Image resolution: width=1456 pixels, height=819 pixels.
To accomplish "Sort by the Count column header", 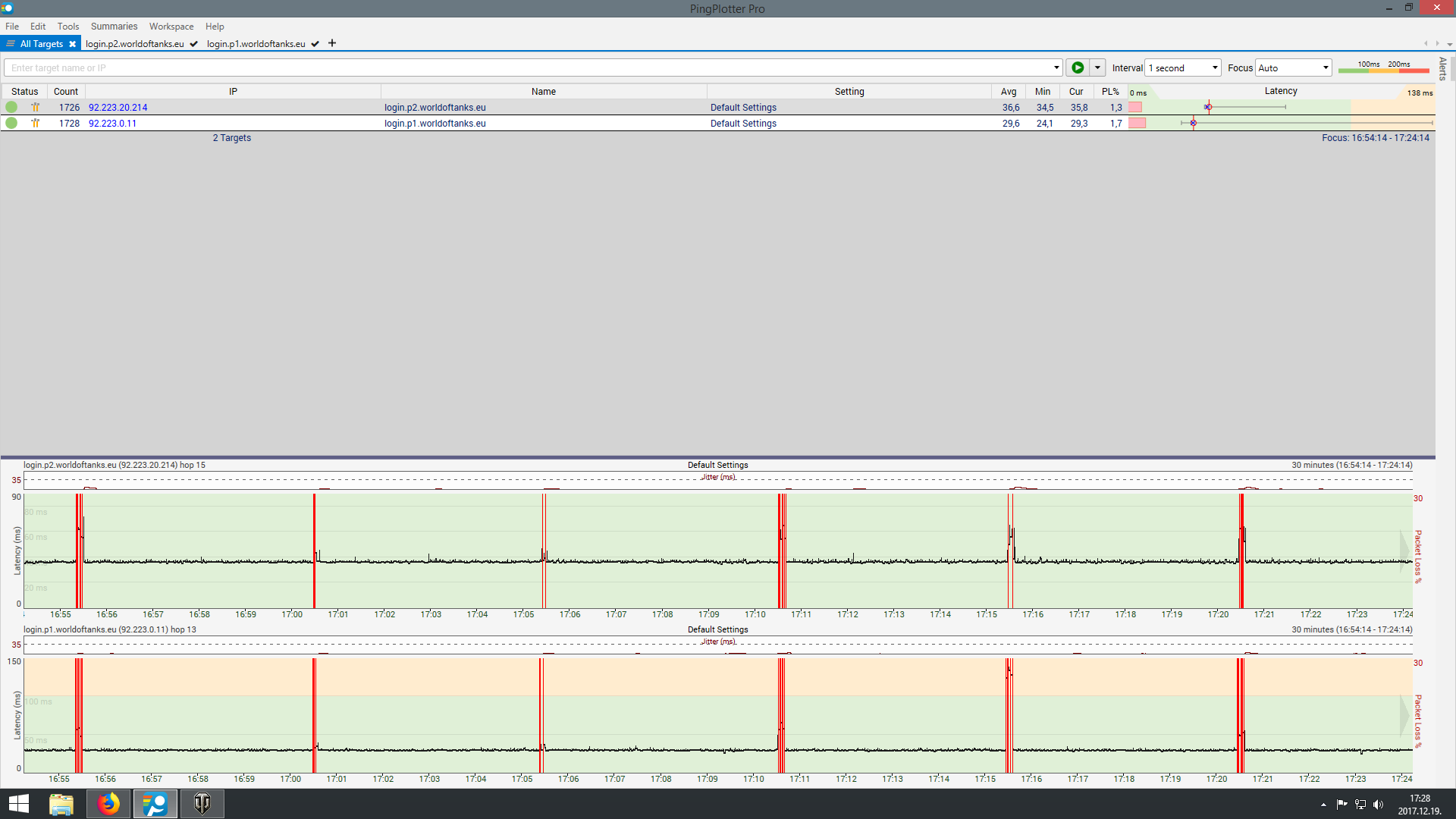I will (x=66, y=91).
